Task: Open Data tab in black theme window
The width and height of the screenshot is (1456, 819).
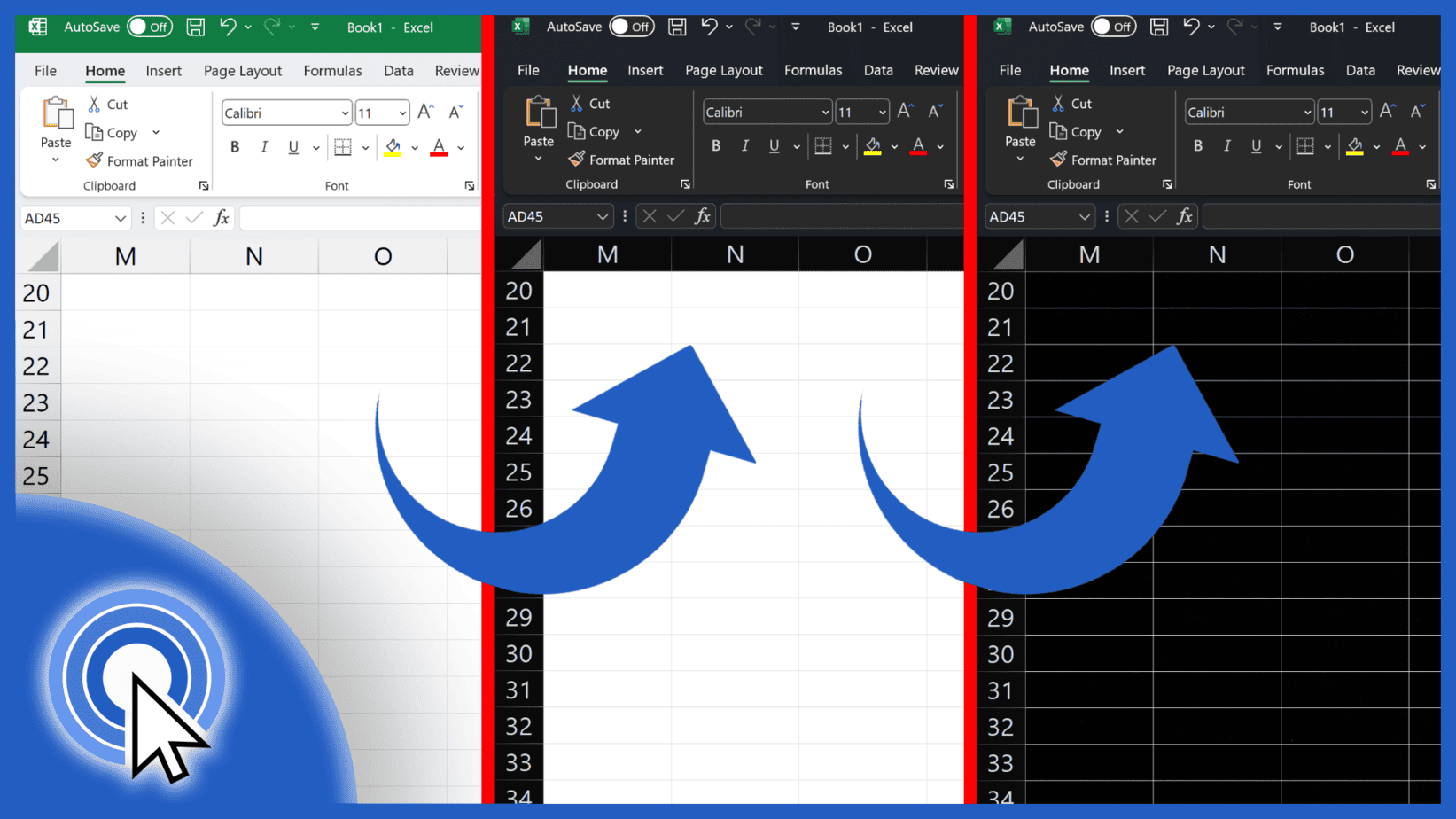Action: coord(1360,70)
